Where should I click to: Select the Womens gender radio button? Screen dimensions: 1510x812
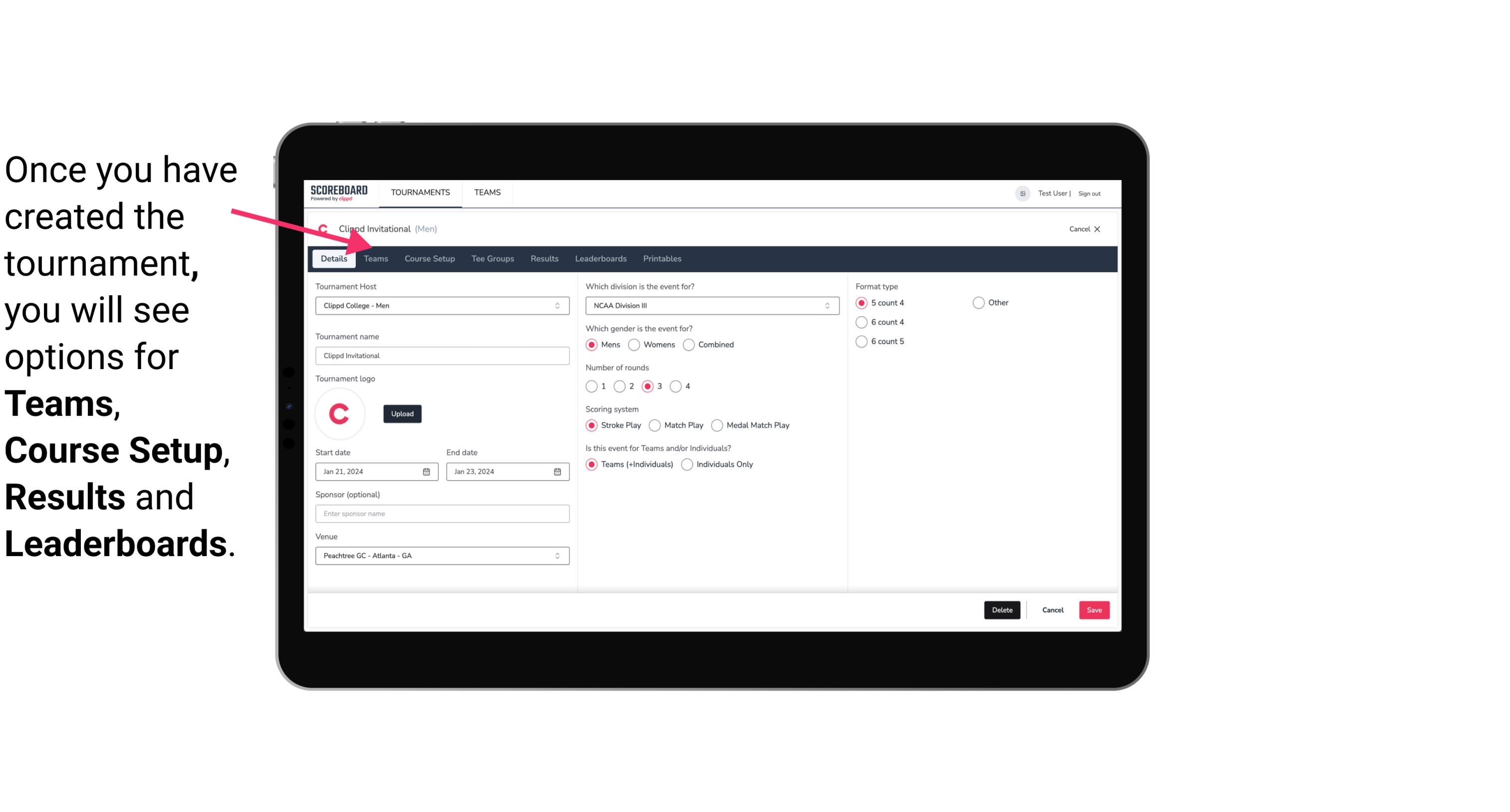[x=635, y=344]
